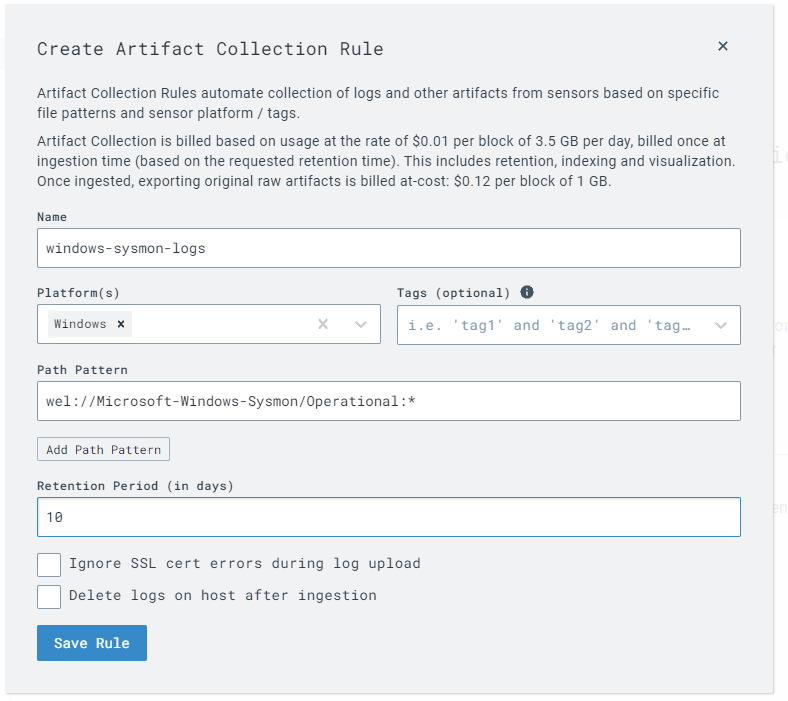
Task: Expand the Platform(s) dropdown
Action: pos(361,325)
